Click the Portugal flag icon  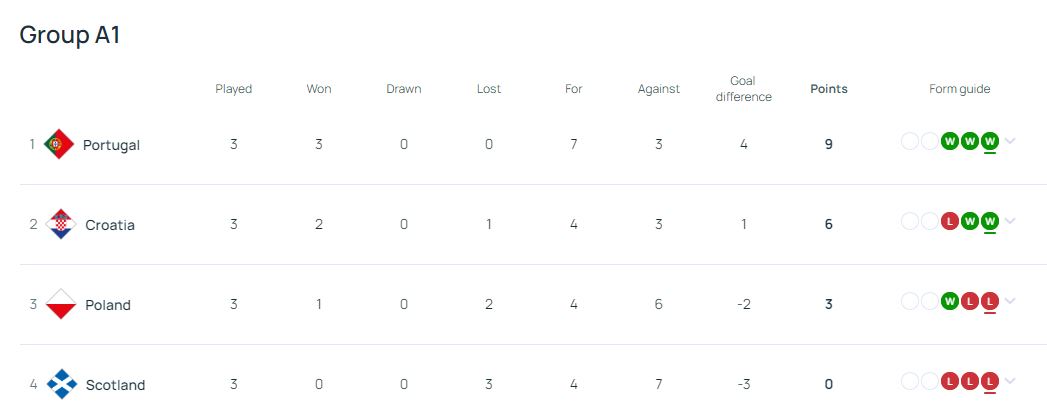[x=60, y=144]
